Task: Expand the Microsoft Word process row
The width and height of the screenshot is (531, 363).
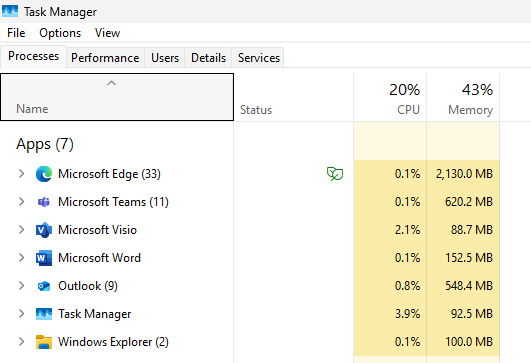Action: coord(21,258)
